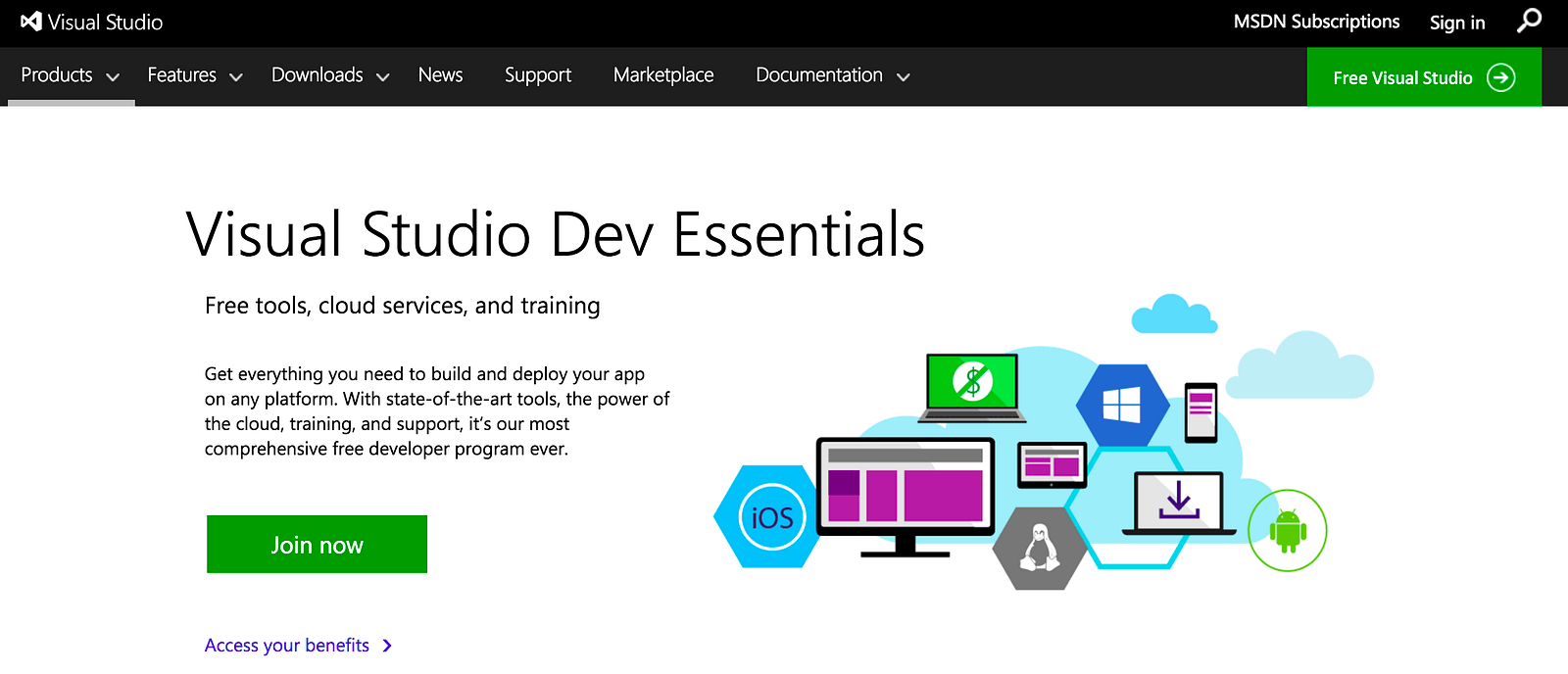Follow the Access your benefits link
Viewport: 1568px width, 674px height.
point(287,646)
